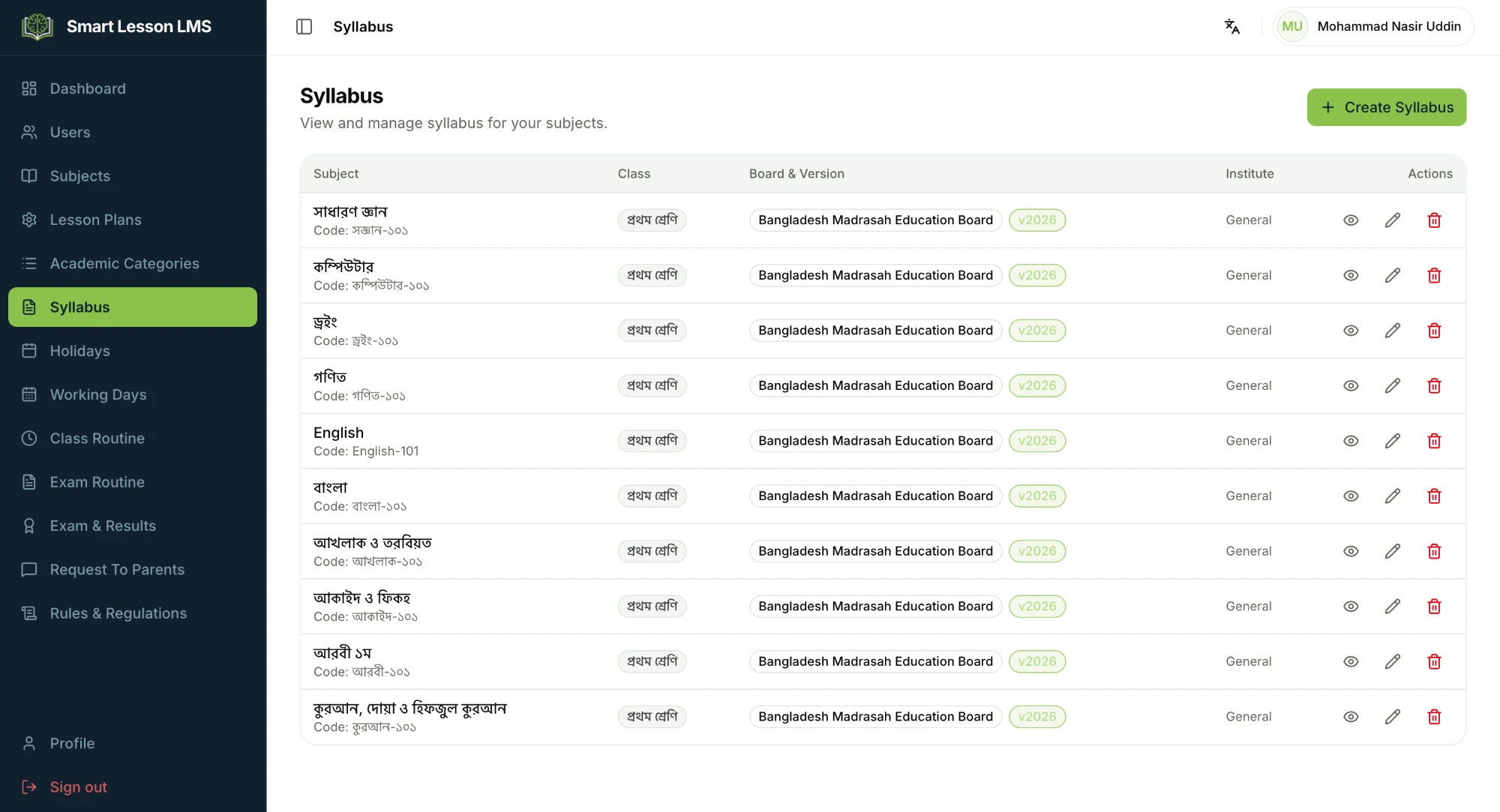Open Exam & Results in the sidebar
The image size is (1500, 812).
click(x=133, y=526)
